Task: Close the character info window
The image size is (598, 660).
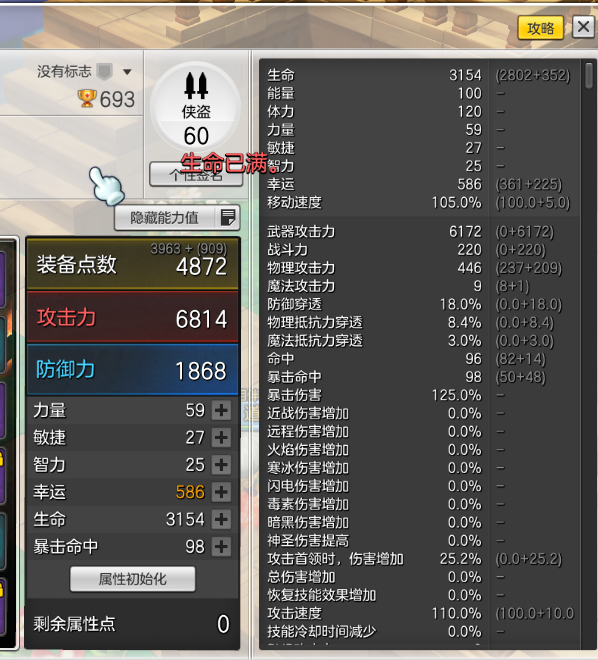Action: (x=583, y=27)
